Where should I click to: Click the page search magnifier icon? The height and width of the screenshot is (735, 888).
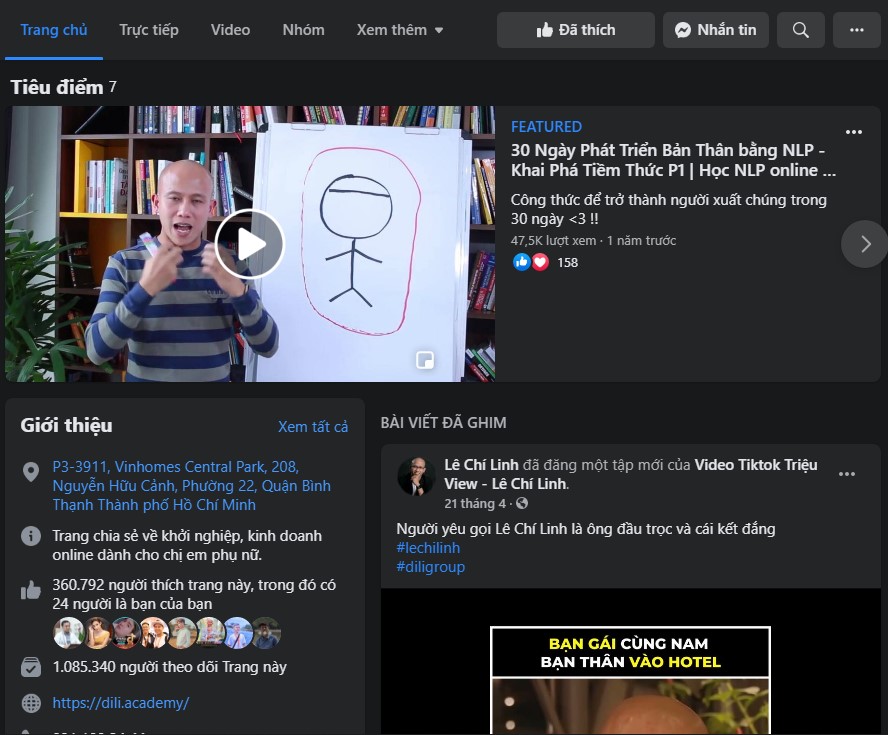(800, 30)
